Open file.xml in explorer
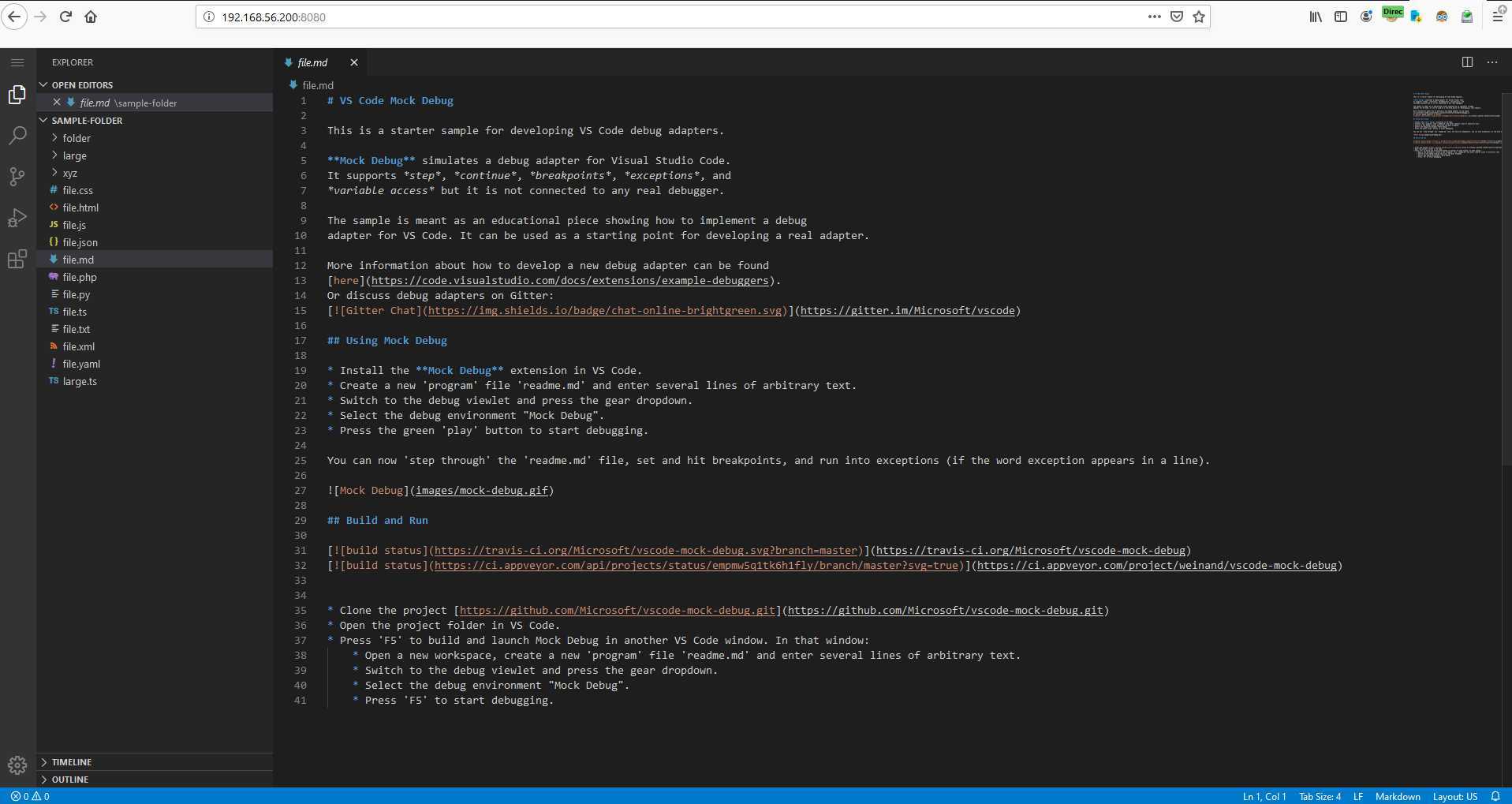The width and height of the screenshot is (1512, 804). [x=155, y=346]
